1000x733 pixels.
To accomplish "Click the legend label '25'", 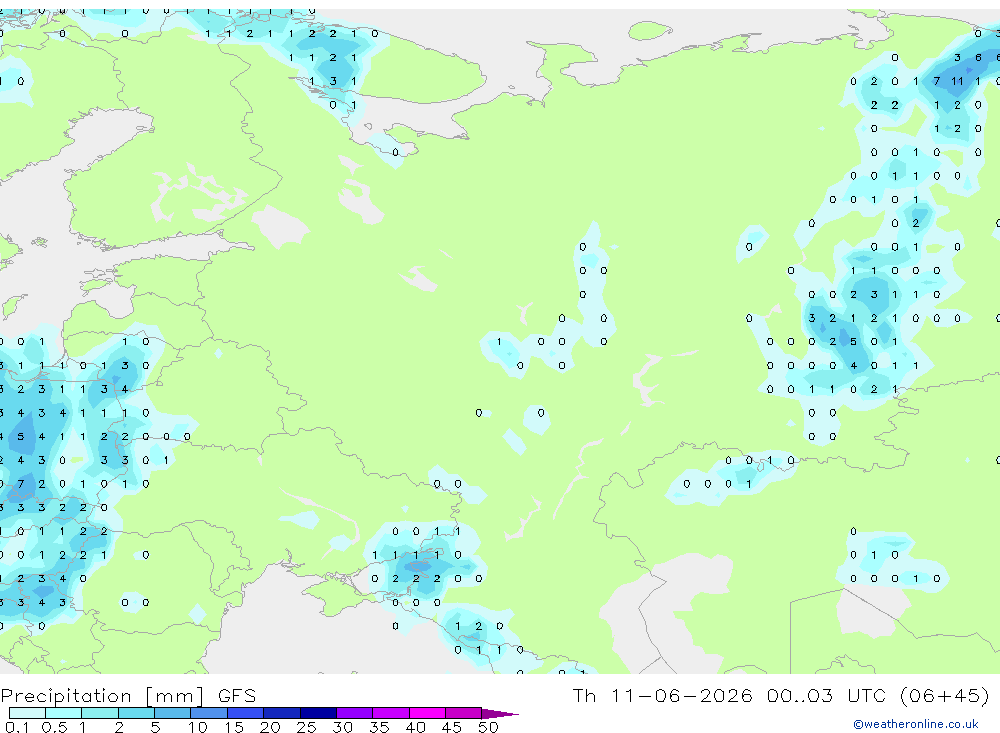I will [306, 727].
